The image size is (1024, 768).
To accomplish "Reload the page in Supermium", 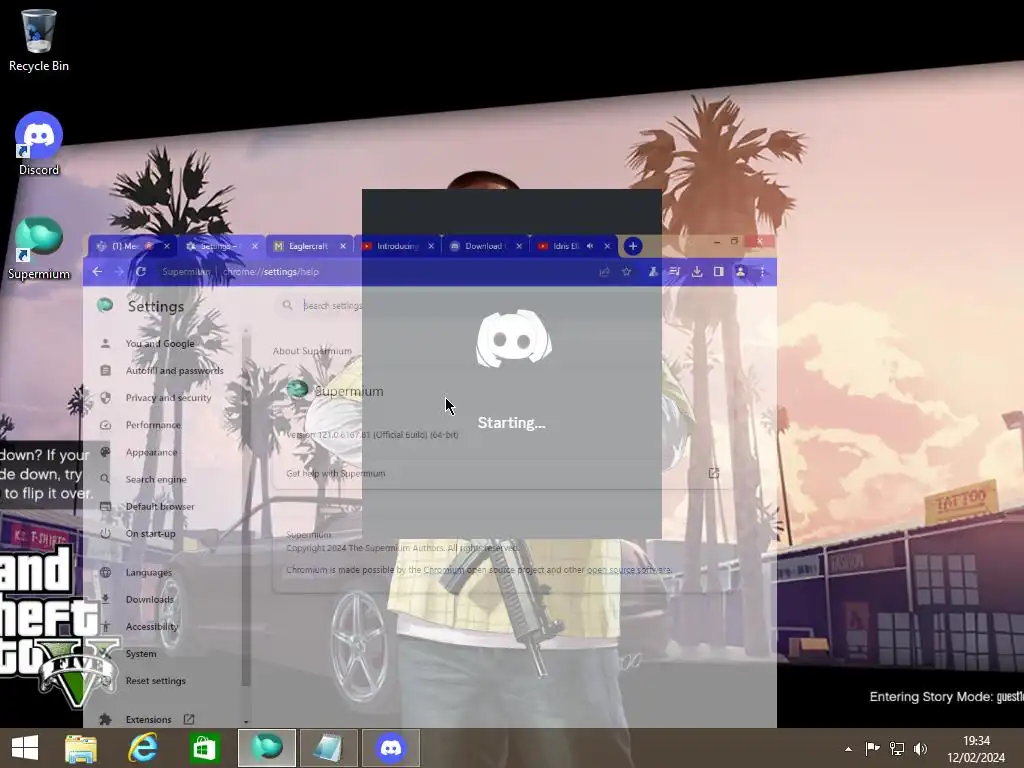I will click(140, 272).
